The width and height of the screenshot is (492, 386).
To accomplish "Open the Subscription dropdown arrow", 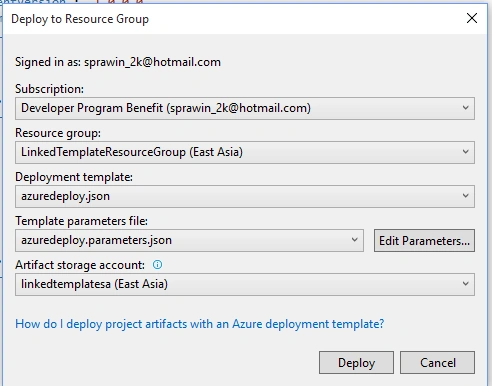I will [465, 108].
